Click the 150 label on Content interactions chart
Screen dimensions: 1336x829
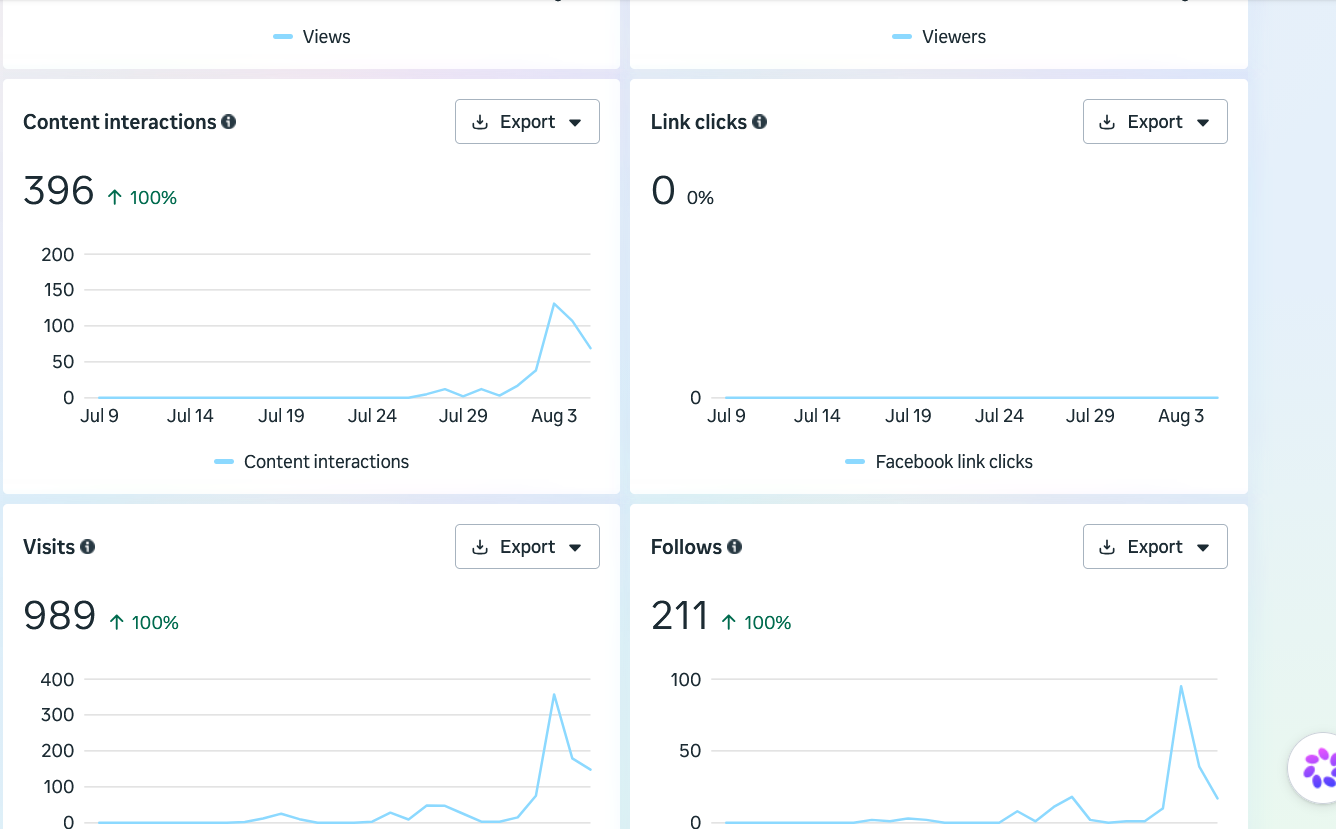(x=58, y=290)
